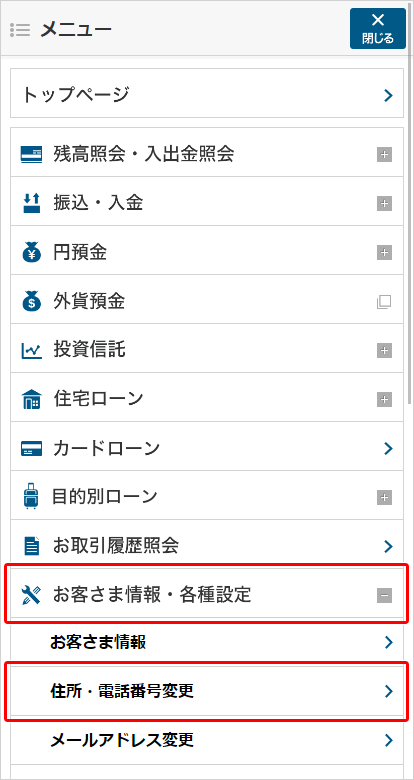Screen dimensions: 414x780
Task: Open the トップページ menu item
Action: [207, 93]
